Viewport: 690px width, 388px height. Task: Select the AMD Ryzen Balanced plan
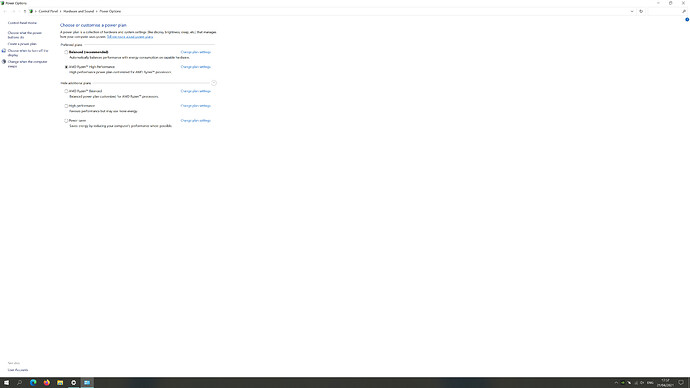(66, 91)
